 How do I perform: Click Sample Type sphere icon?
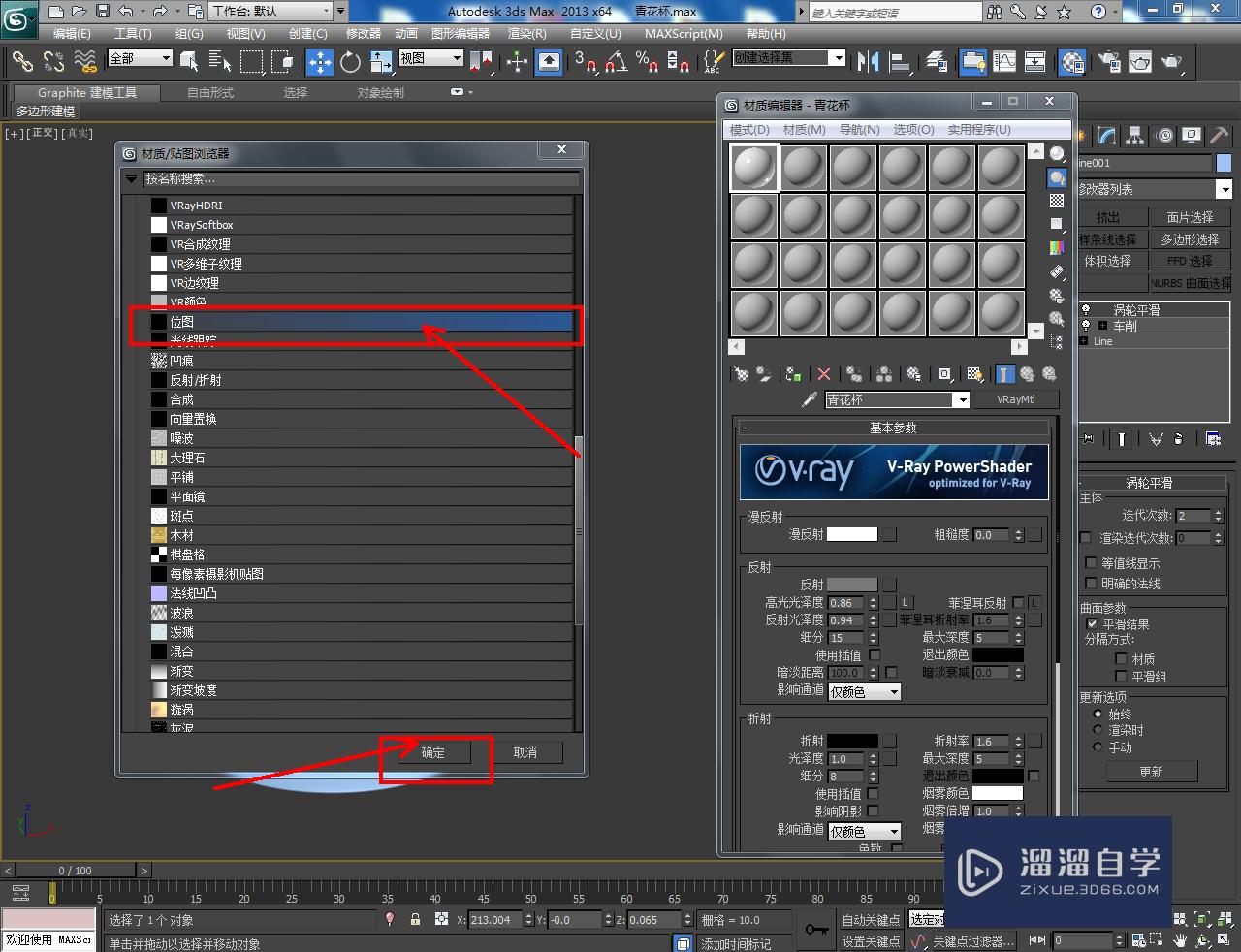1057,154
